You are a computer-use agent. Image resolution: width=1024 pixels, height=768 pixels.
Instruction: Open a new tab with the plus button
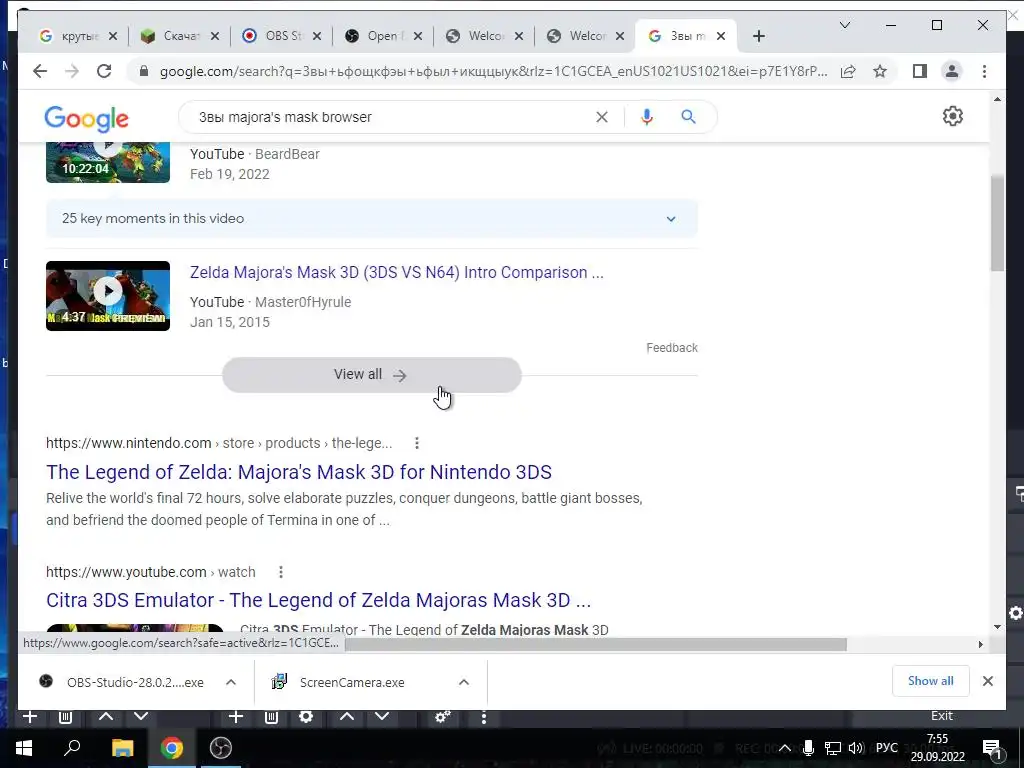coord(758,36)
